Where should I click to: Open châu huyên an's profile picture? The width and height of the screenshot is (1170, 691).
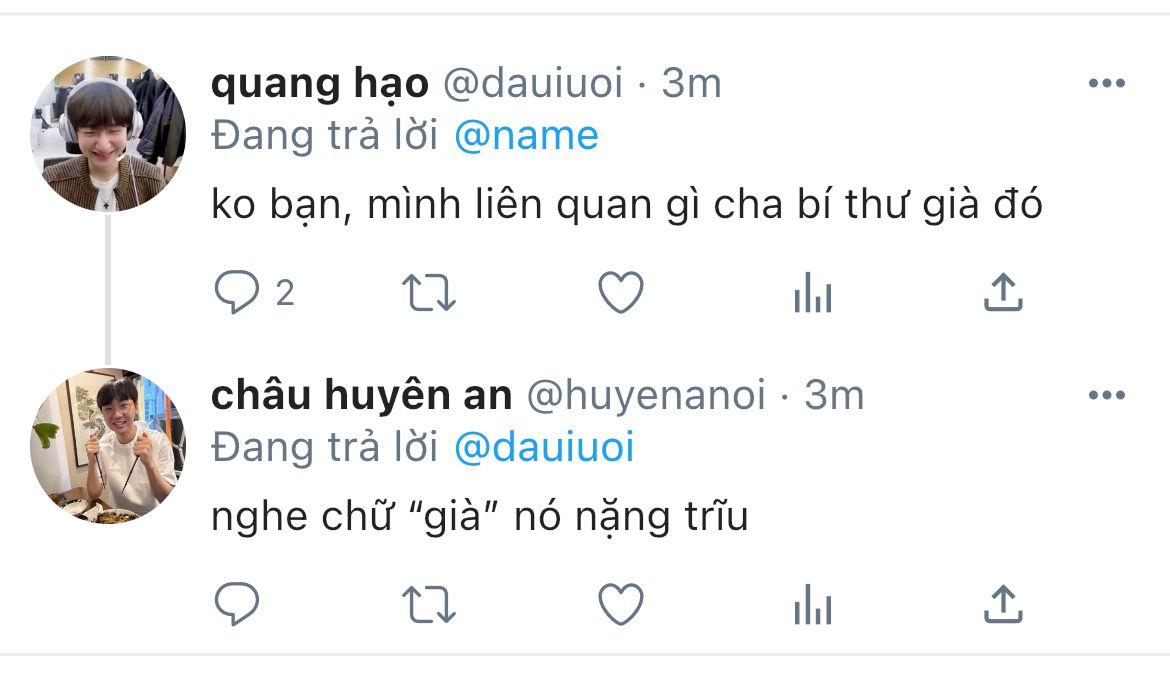tap(107, 445)
